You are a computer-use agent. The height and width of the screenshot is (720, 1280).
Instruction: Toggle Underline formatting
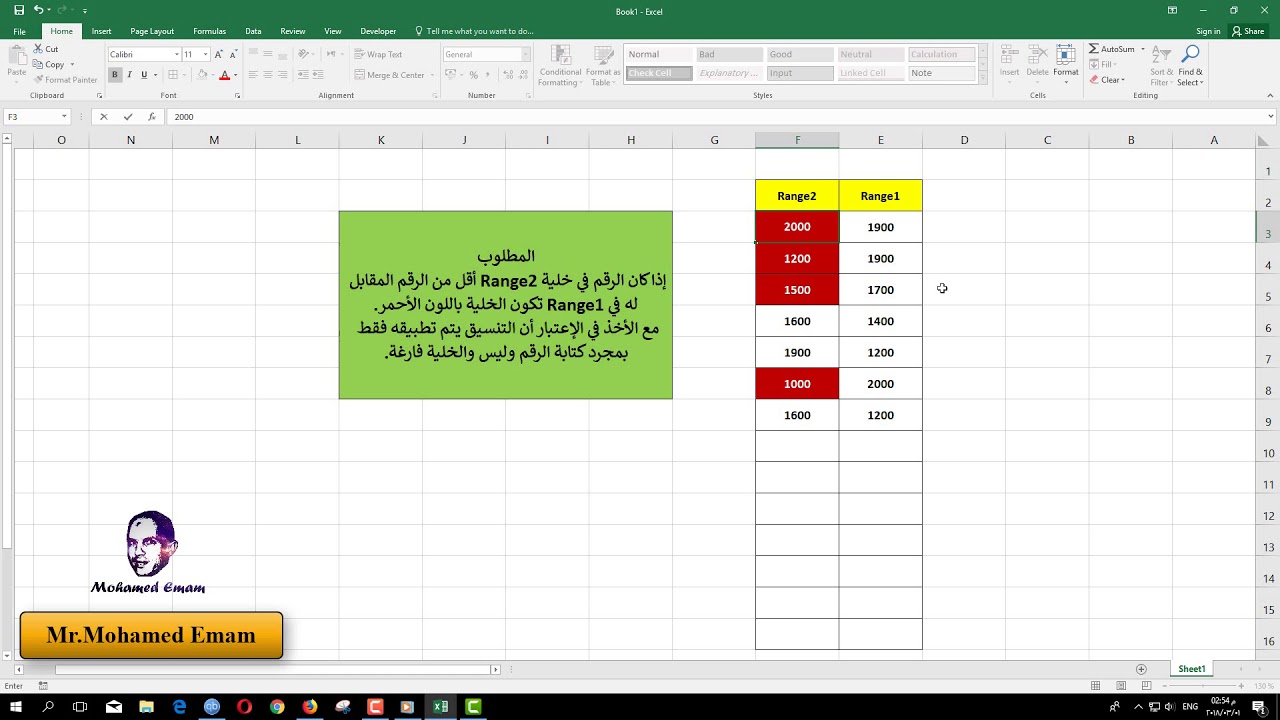144,75
